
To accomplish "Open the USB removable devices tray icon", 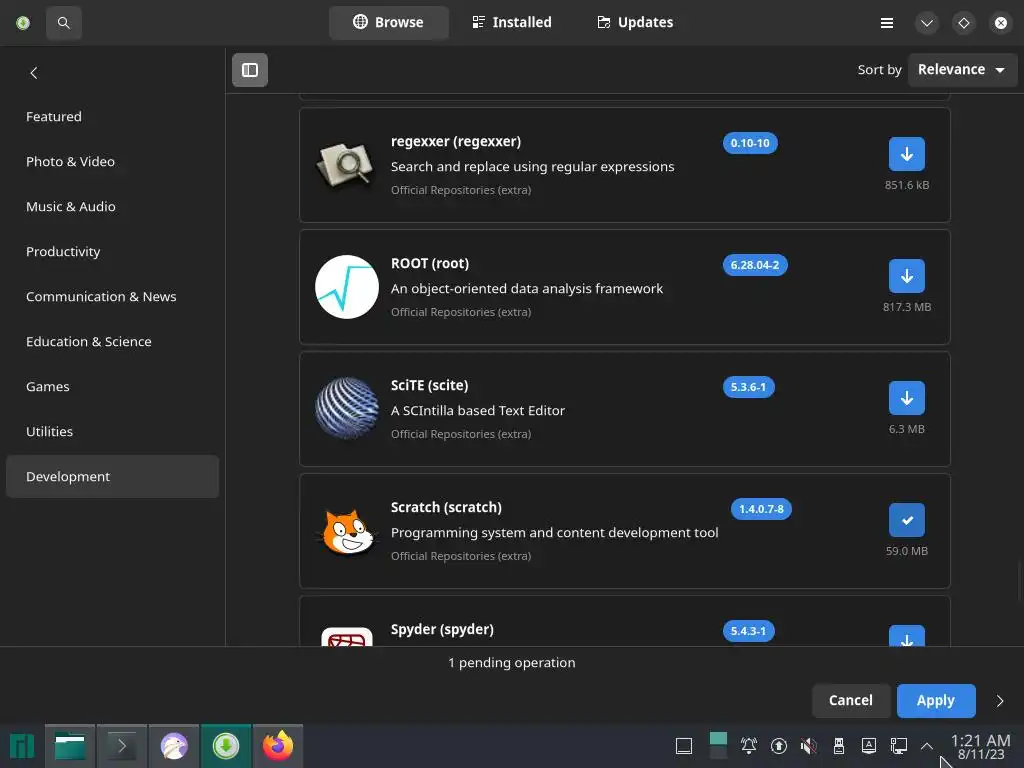I will pyautogui.click(x=839, y=746).
